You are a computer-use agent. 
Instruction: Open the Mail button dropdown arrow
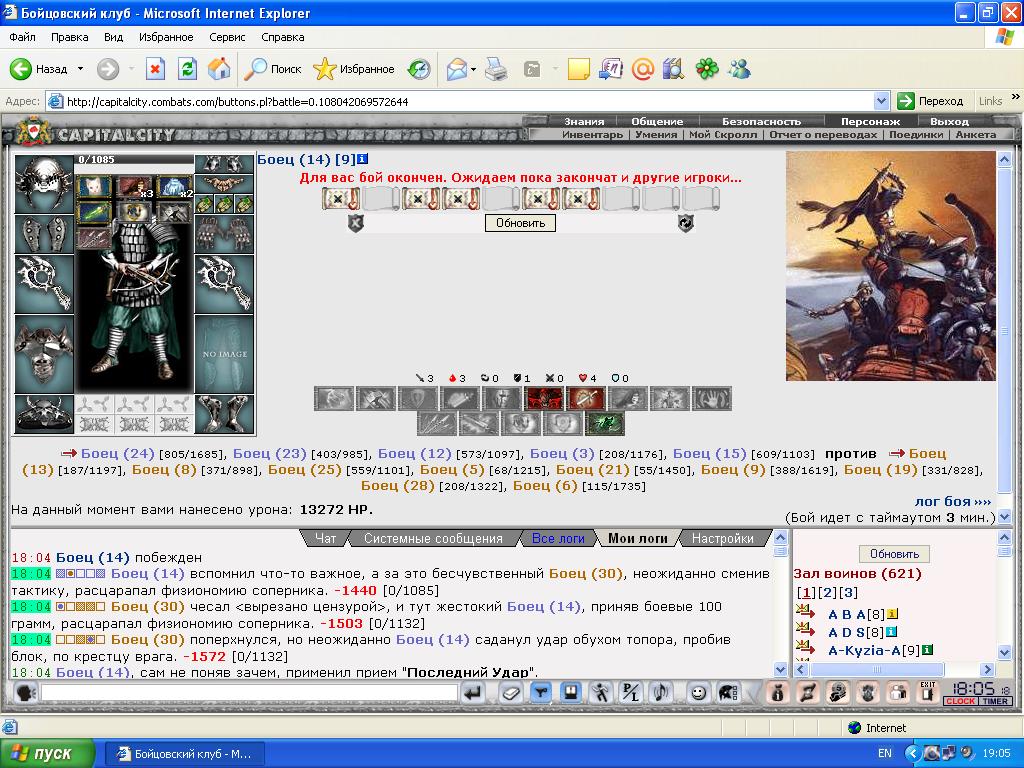tap(473, 69)
